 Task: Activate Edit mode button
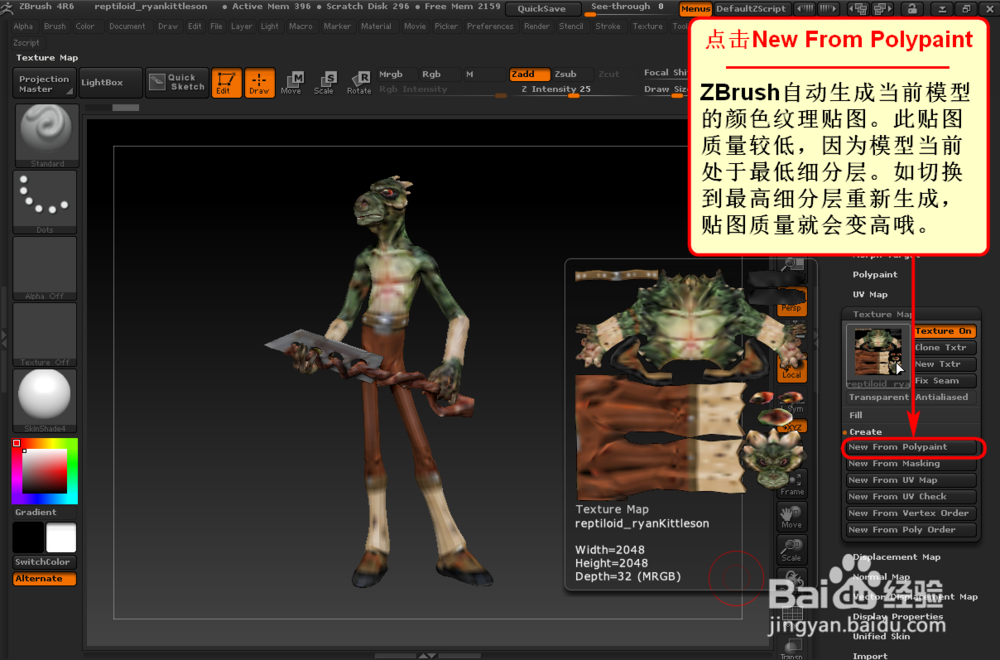tap(226, 83)
